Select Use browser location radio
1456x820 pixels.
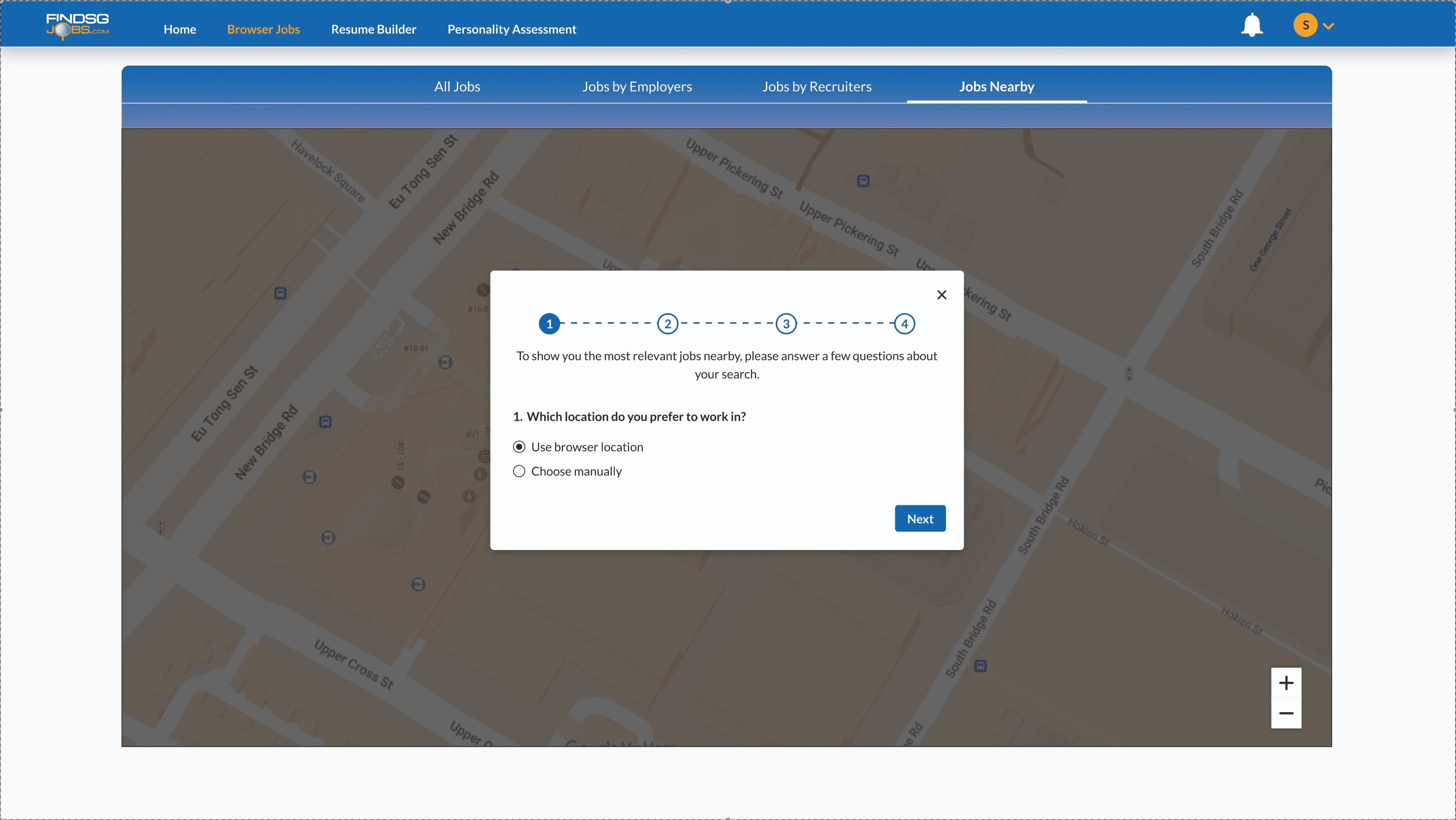(x=519, y=447)
